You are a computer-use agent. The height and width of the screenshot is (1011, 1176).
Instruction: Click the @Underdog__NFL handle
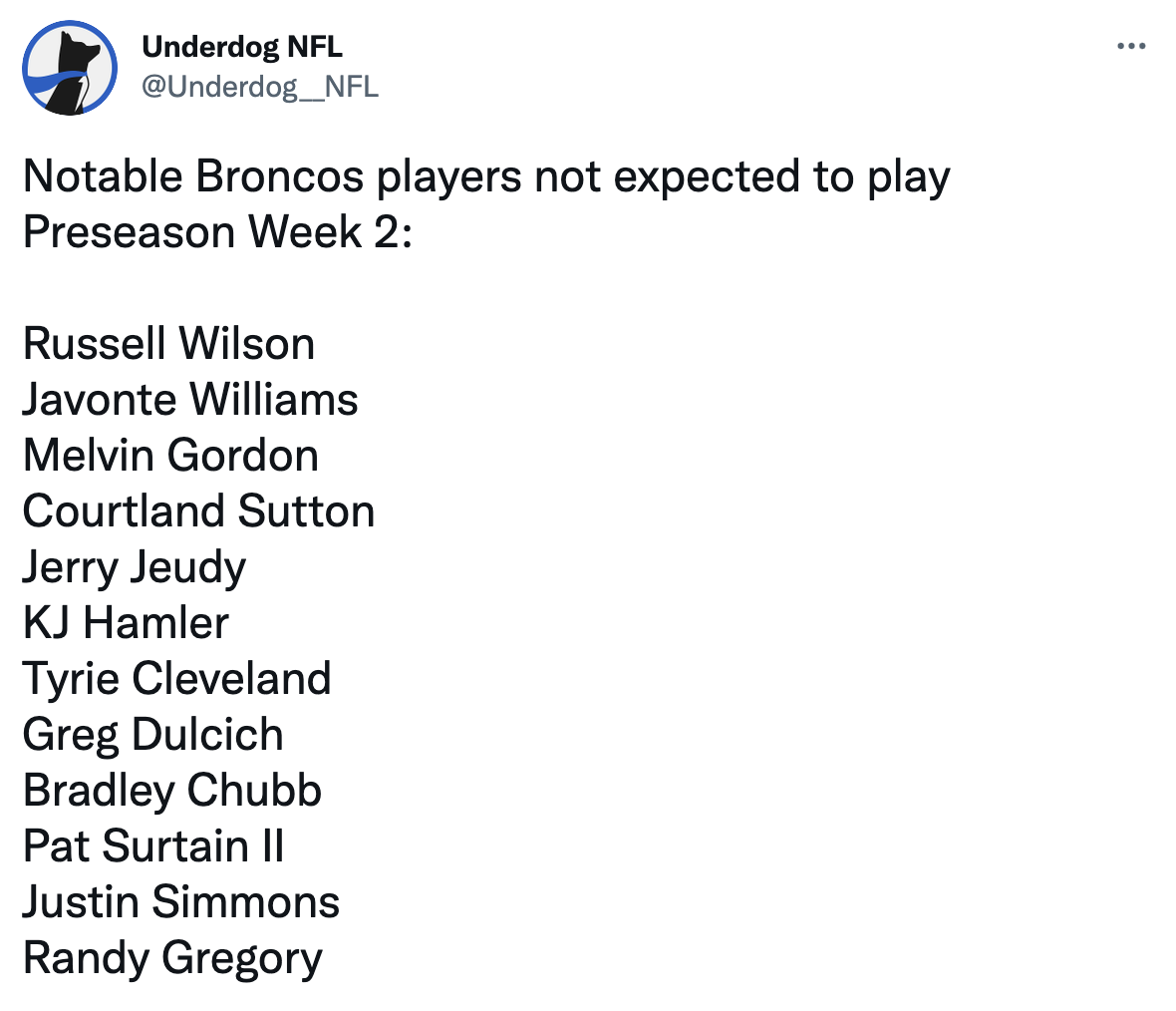click(x=260, y=87)
